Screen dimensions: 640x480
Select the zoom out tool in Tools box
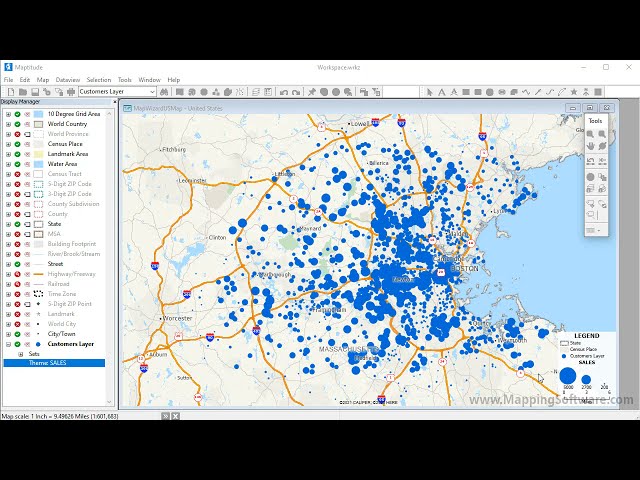coord(602,134)
